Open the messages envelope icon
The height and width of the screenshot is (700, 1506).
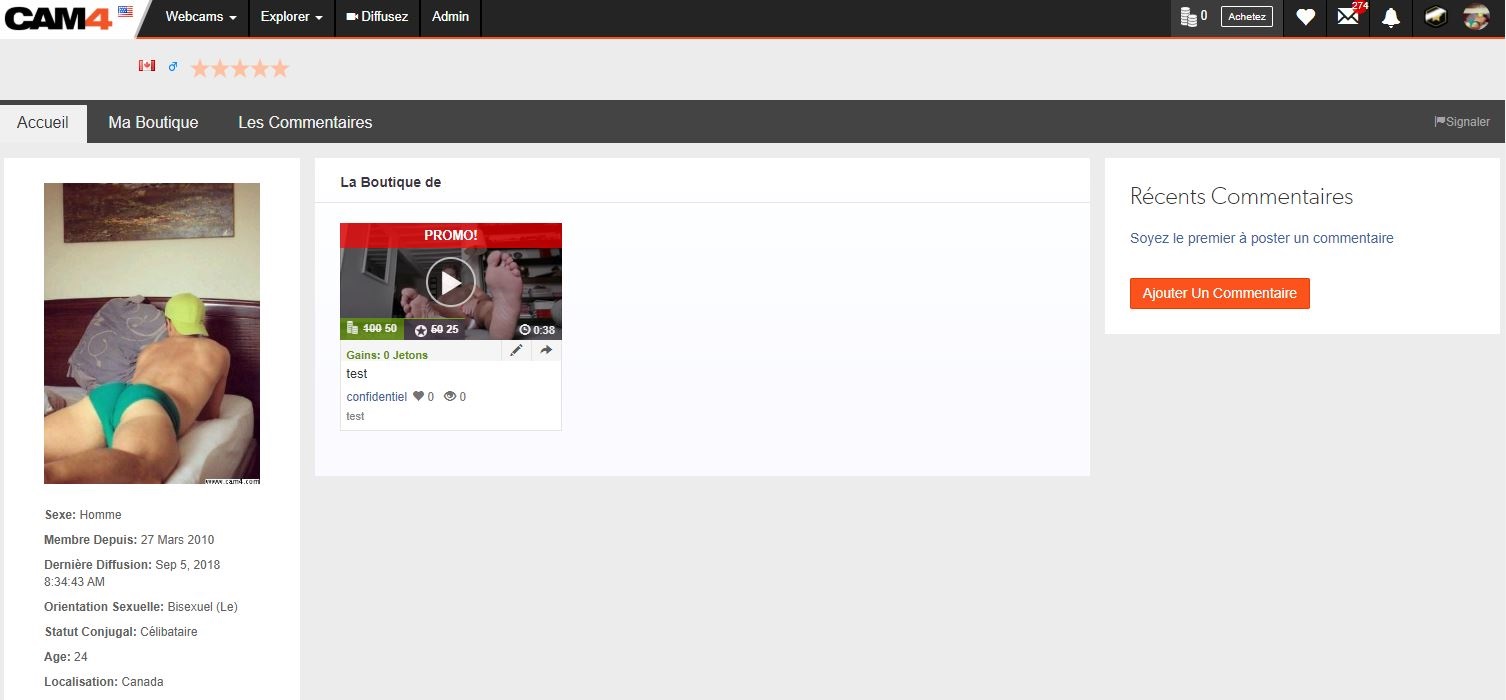pyautogui.click(x=1348, y=17)
